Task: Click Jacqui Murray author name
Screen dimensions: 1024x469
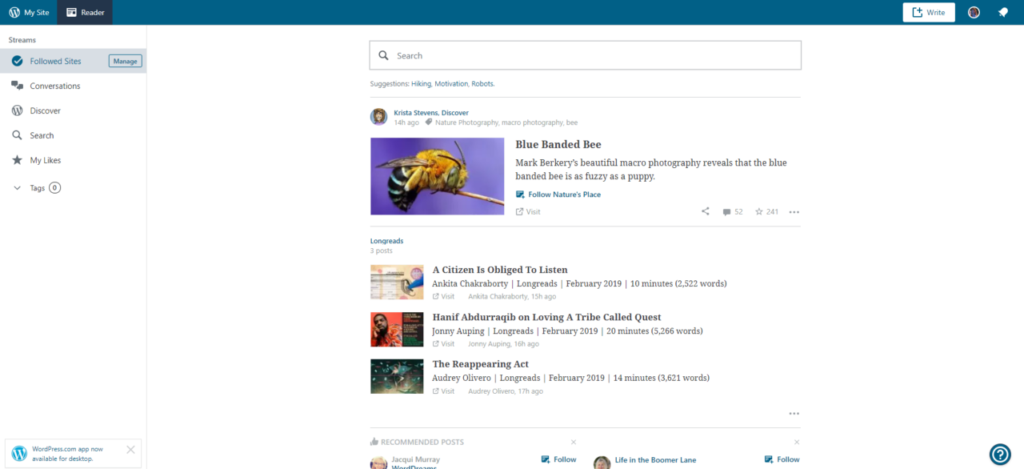Action: [415, 459]
